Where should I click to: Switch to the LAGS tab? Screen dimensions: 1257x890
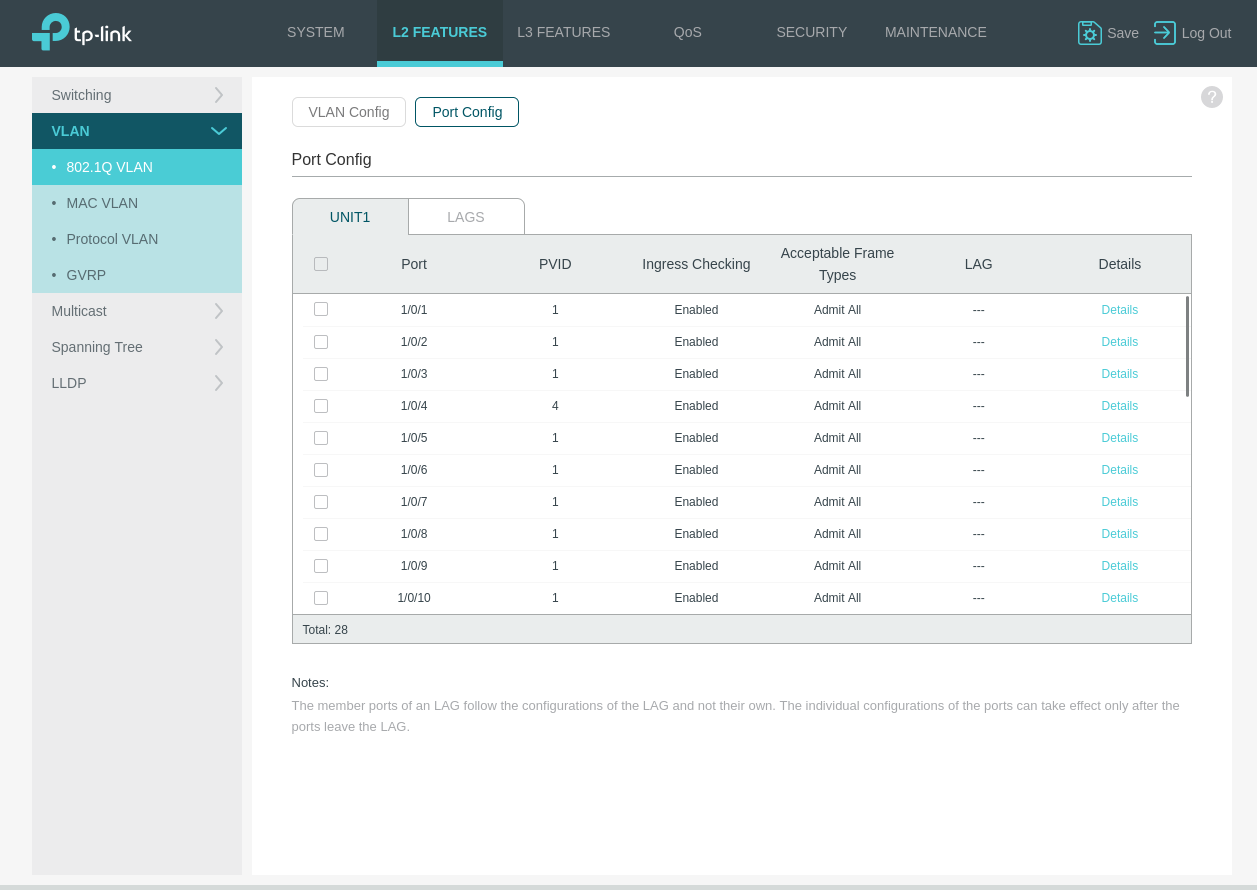(466, 217)
